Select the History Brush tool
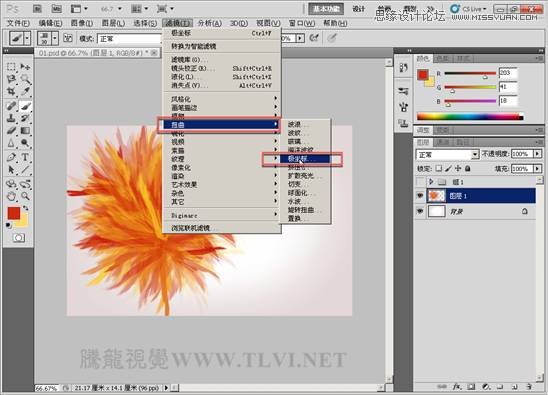Screen dimensions: 548x395 (x=25, y=118)
